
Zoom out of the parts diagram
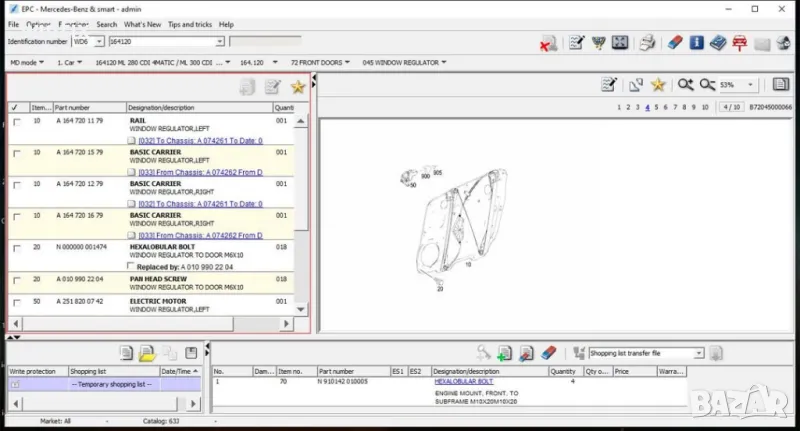(x=707, y=85)
